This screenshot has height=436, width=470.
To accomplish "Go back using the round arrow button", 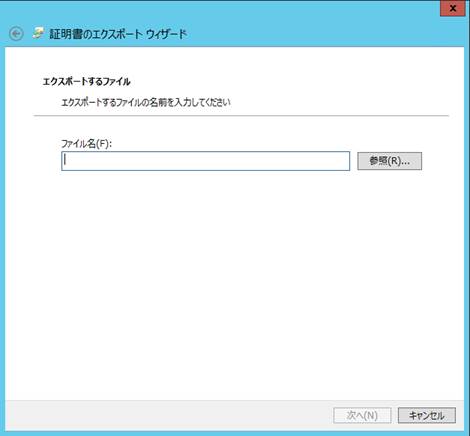I will [x=16, y=34].
